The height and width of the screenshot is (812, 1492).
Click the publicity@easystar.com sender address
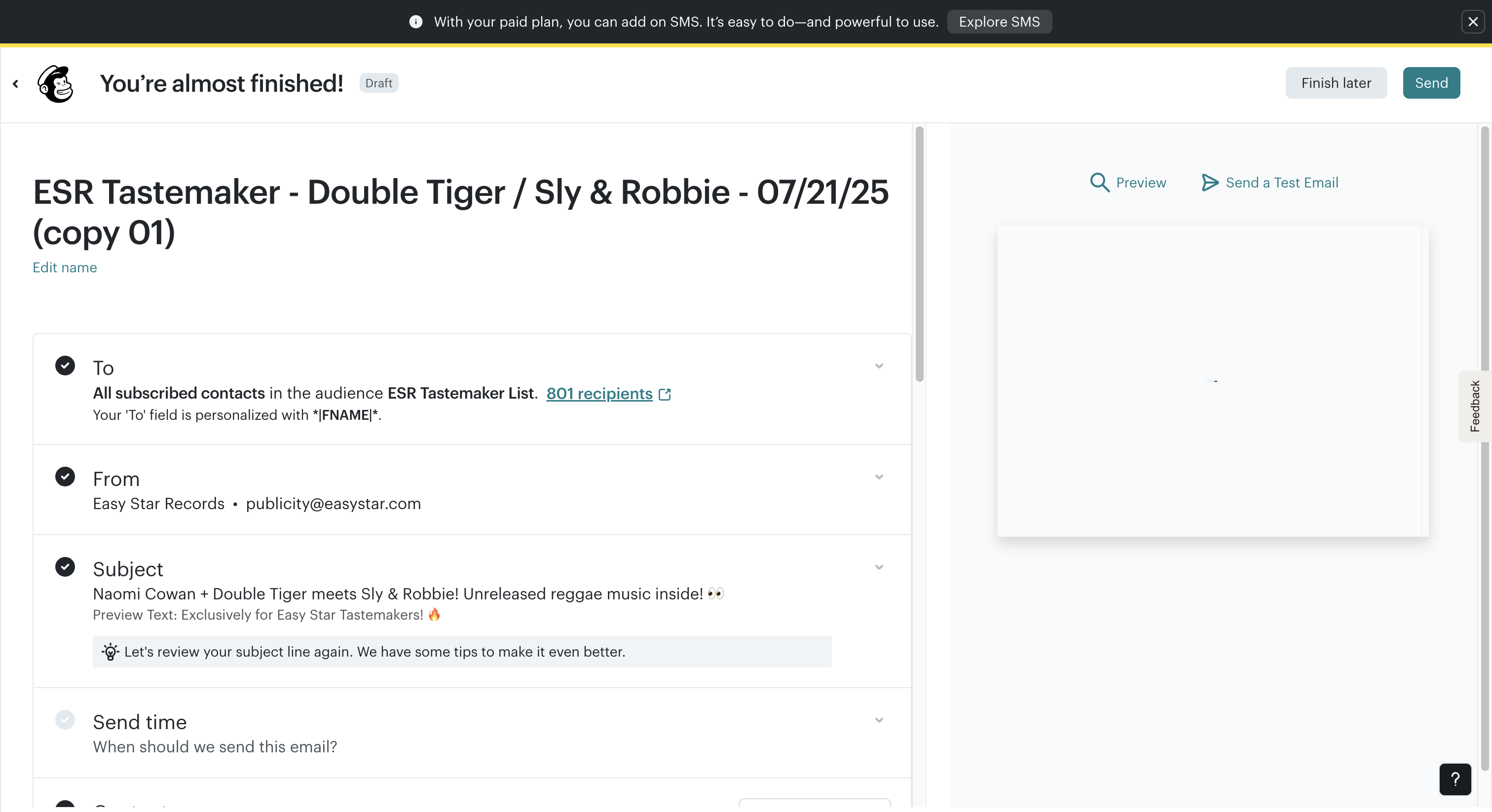[x=333, y=504]
